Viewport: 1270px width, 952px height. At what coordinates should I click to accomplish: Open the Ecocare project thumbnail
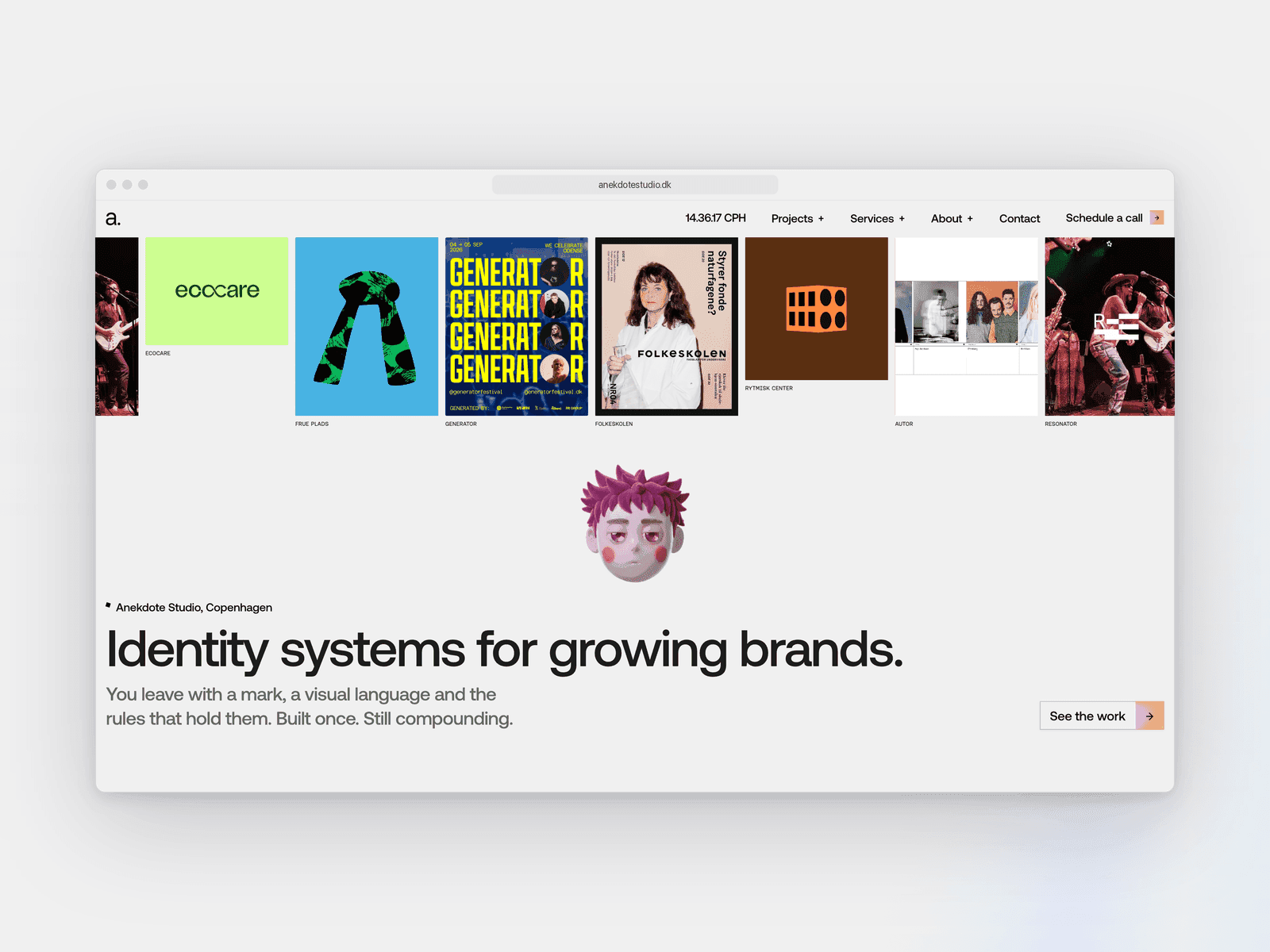[217, 291]
